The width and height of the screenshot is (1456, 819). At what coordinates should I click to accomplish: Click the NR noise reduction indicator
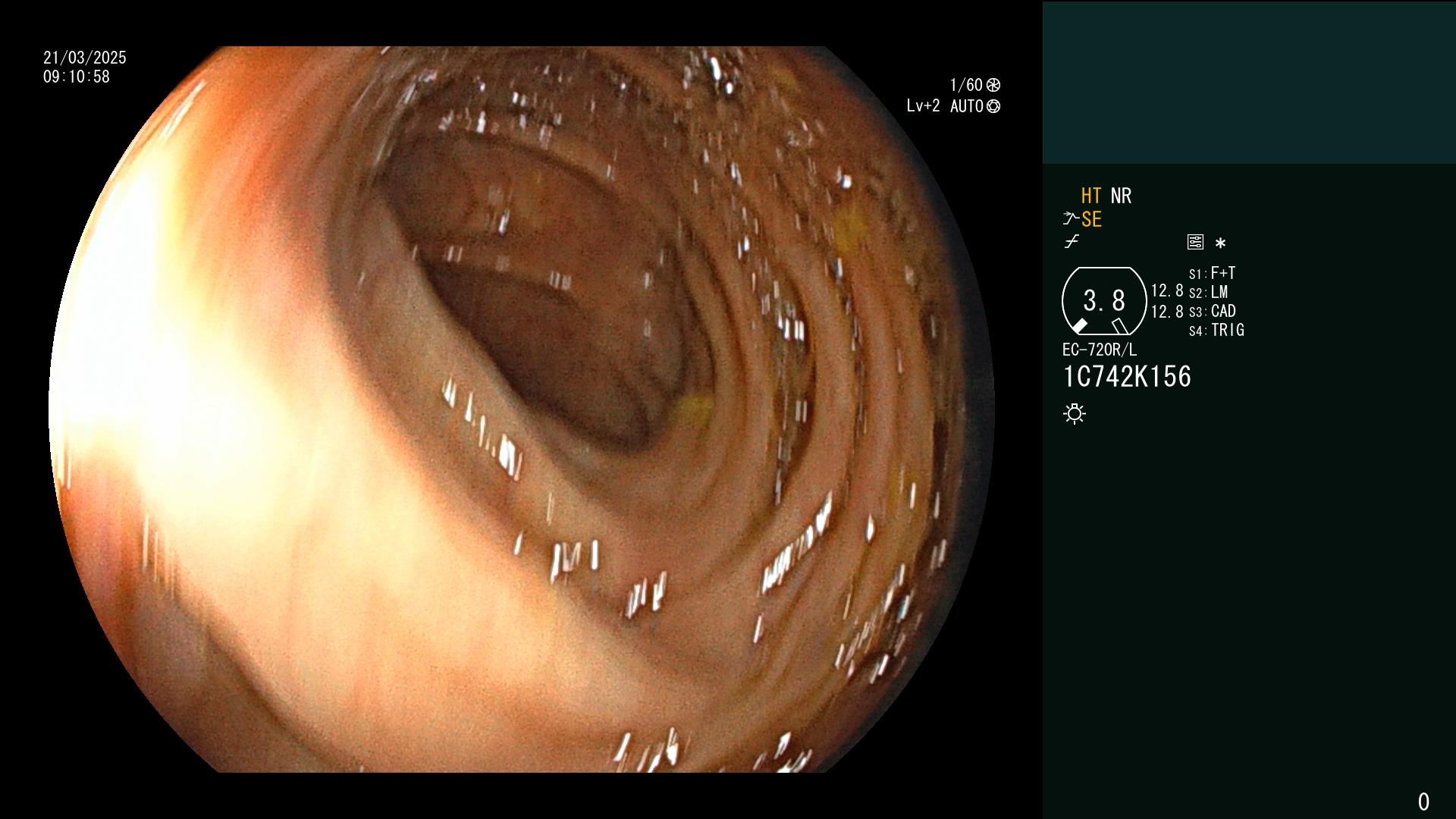tap(1121, 196)
